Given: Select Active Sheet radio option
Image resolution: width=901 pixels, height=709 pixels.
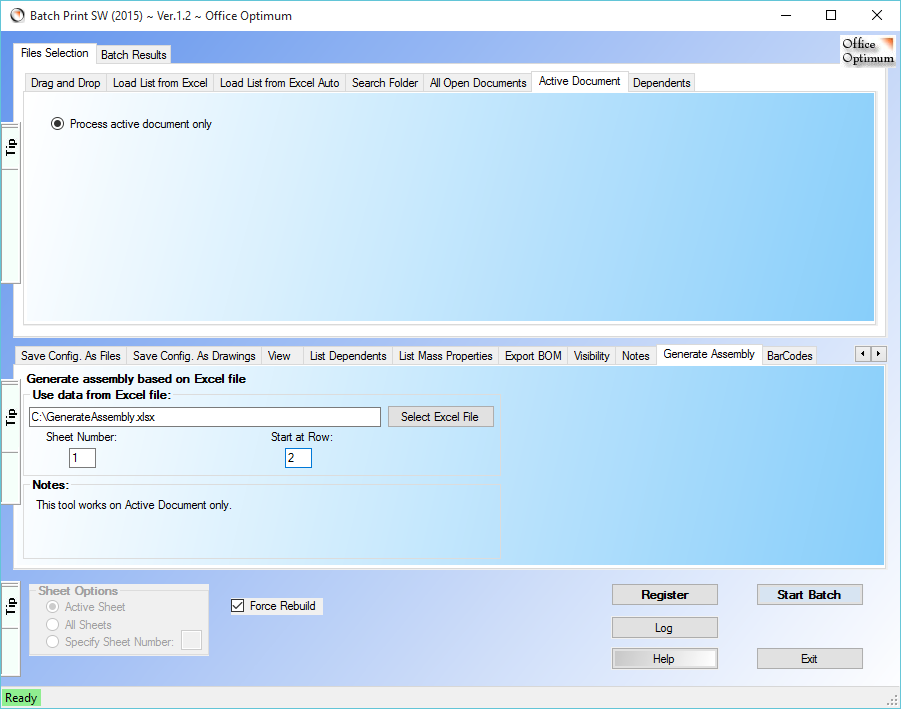Looking at the screenshot, I should (88, 607).
